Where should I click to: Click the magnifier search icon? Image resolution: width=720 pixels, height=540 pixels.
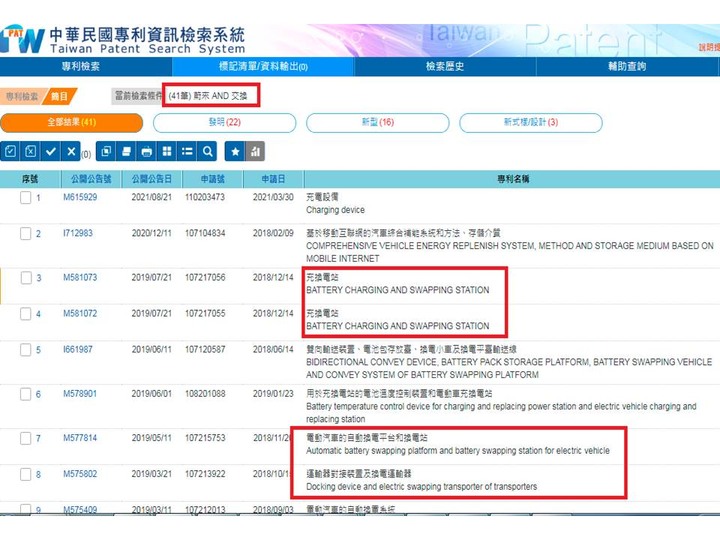pos(207,151)
